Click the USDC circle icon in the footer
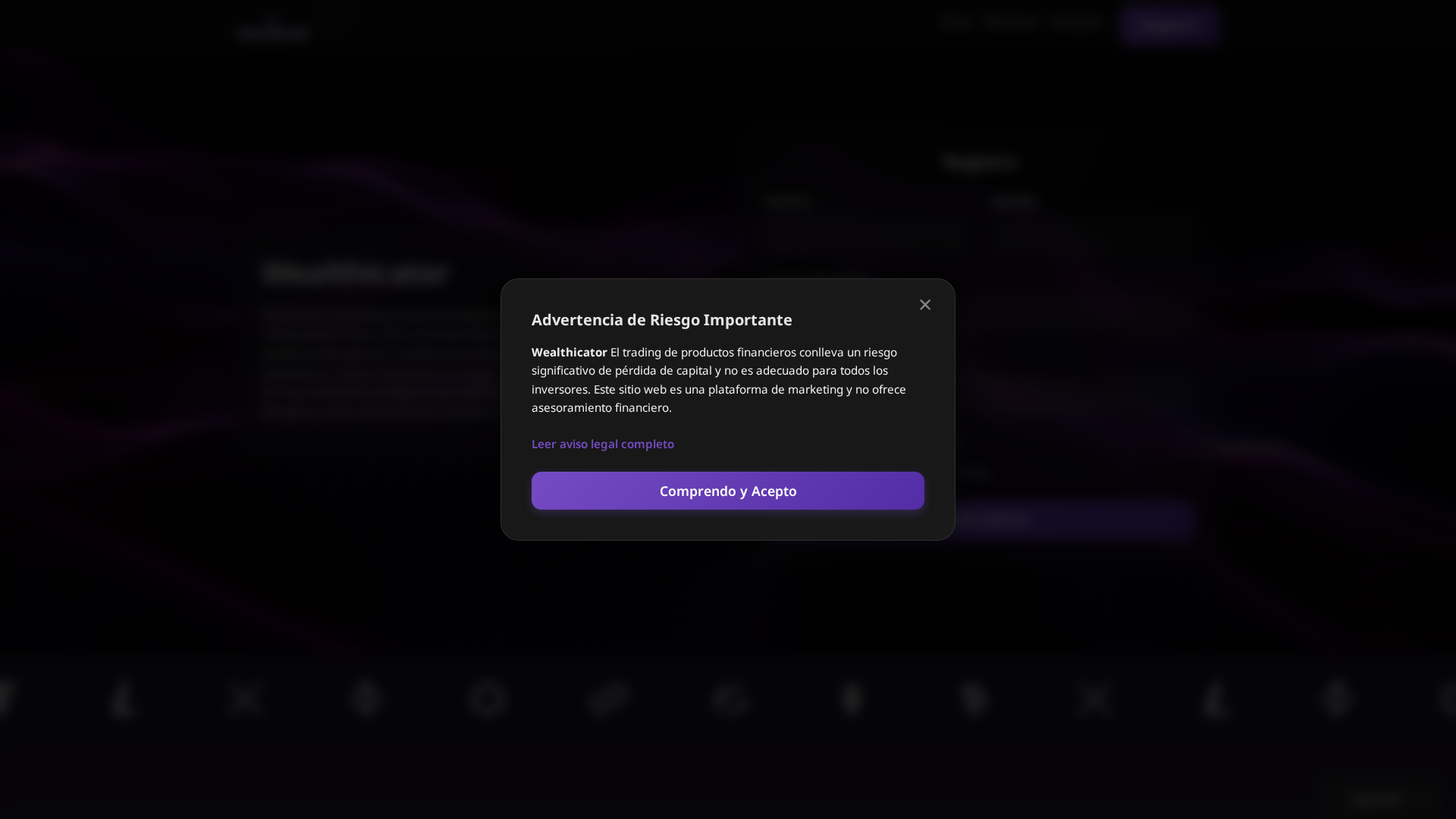The height and width of the screenshot is (819, 1456). (x=488, y=699)
